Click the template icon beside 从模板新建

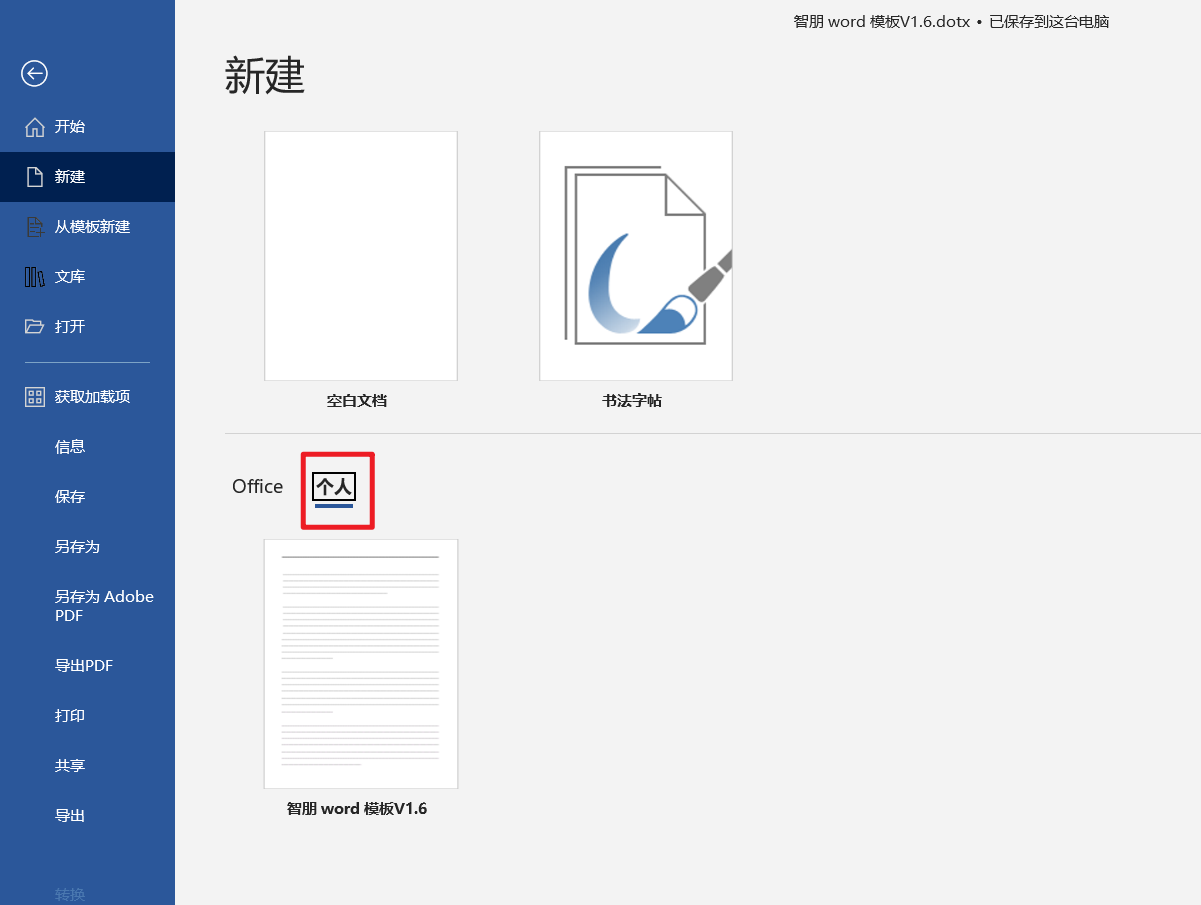pos(35,227)
